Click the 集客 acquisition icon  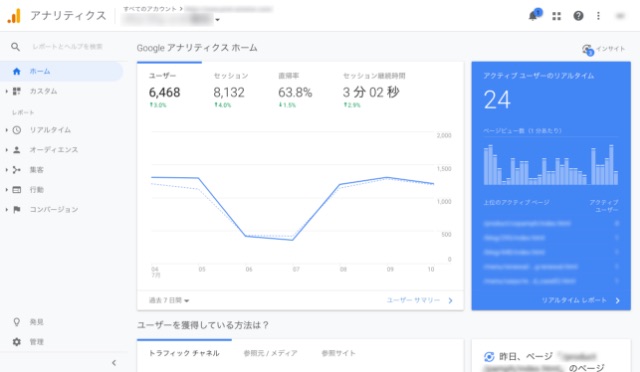click(x=16, y=170)
